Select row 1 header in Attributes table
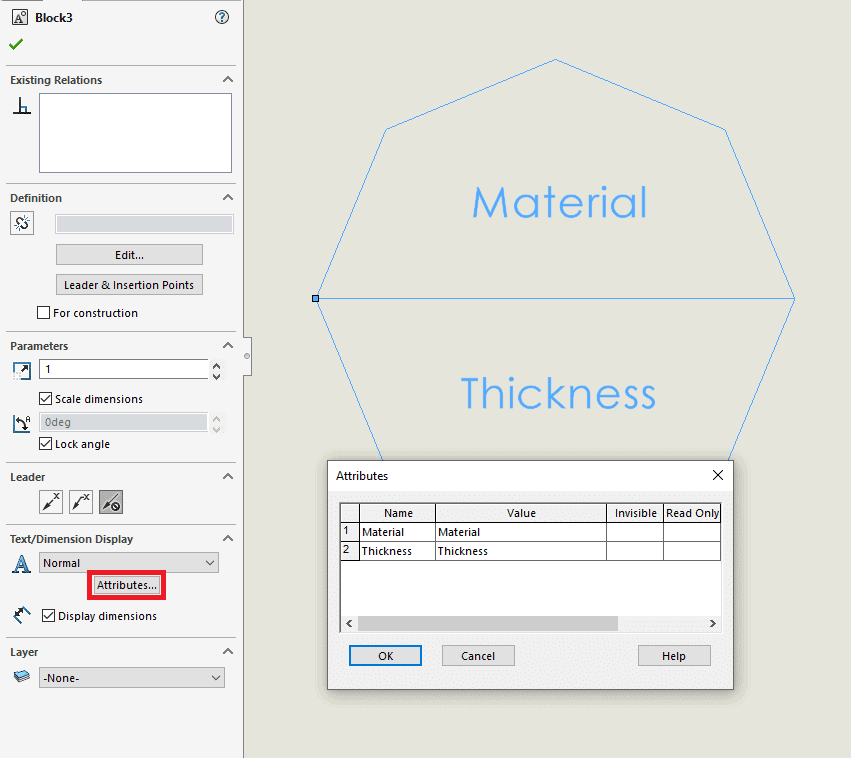 350,532
